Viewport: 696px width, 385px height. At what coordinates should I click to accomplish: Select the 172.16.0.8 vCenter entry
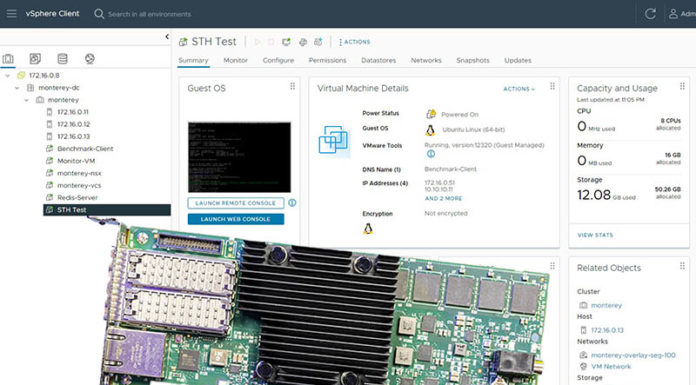[x=44, y=75]
